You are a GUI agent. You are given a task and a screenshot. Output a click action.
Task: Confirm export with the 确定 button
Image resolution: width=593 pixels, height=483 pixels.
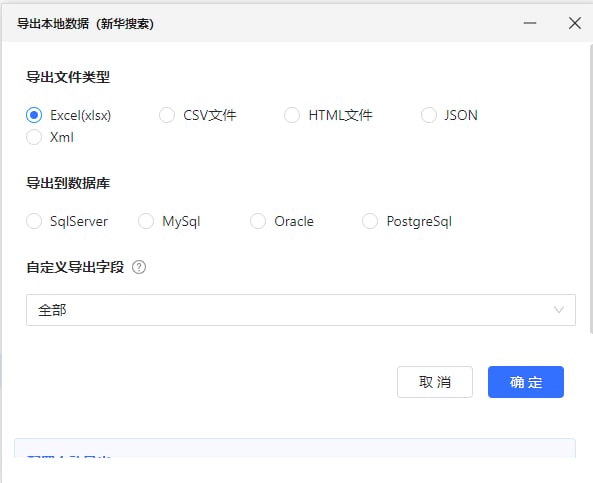526,382
